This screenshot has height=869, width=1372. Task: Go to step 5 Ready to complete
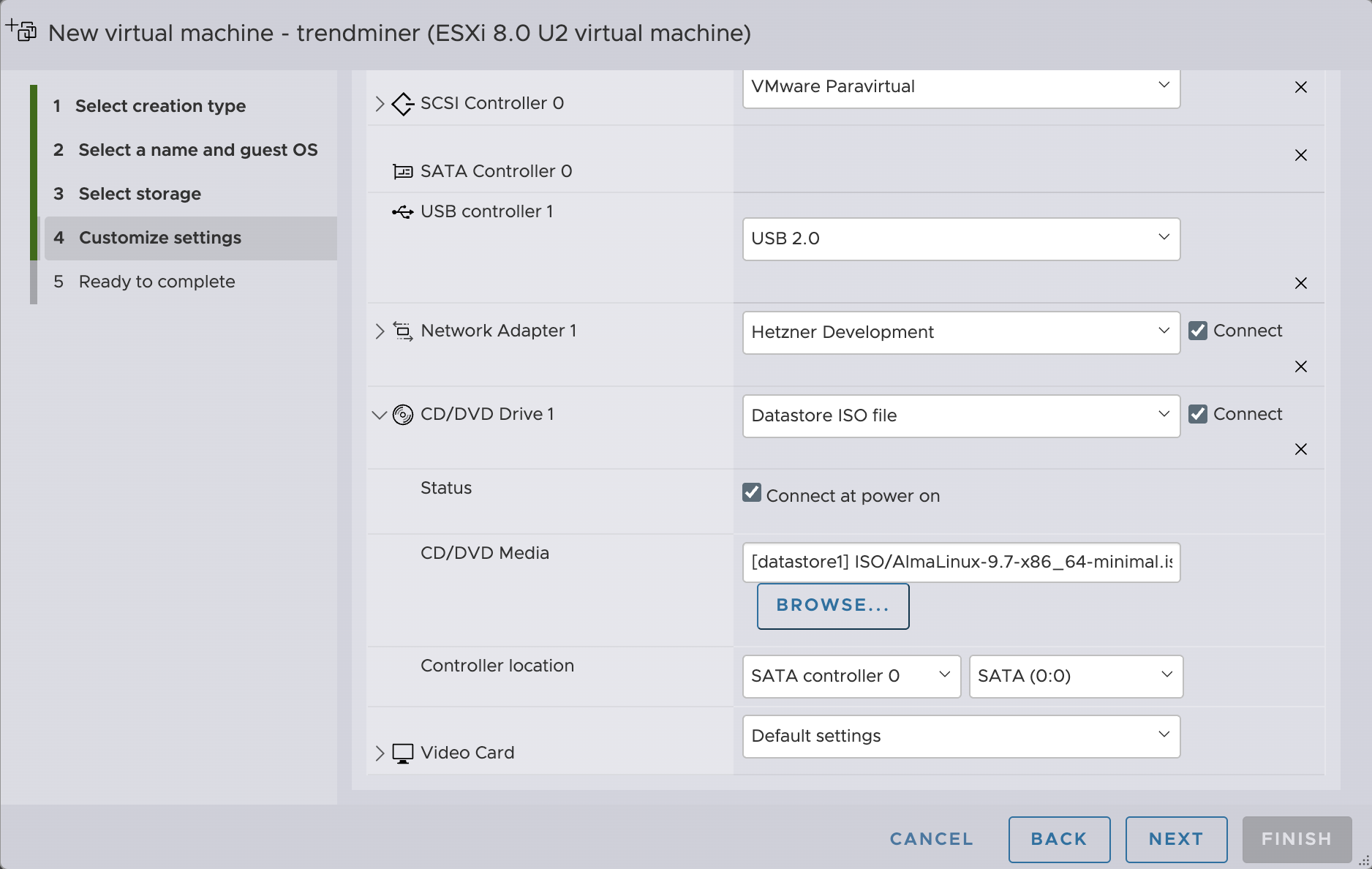(190, 282)
